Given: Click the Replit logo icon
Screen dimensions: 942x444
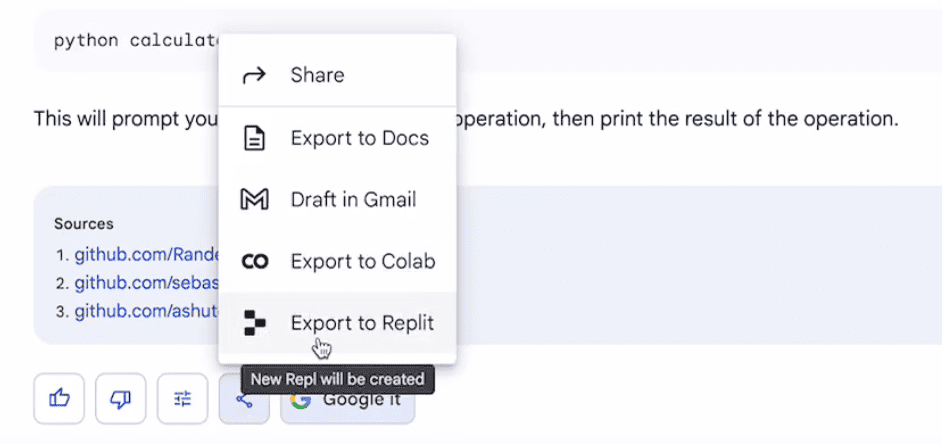Looking at the screenshot, I should tap(255, 323).
